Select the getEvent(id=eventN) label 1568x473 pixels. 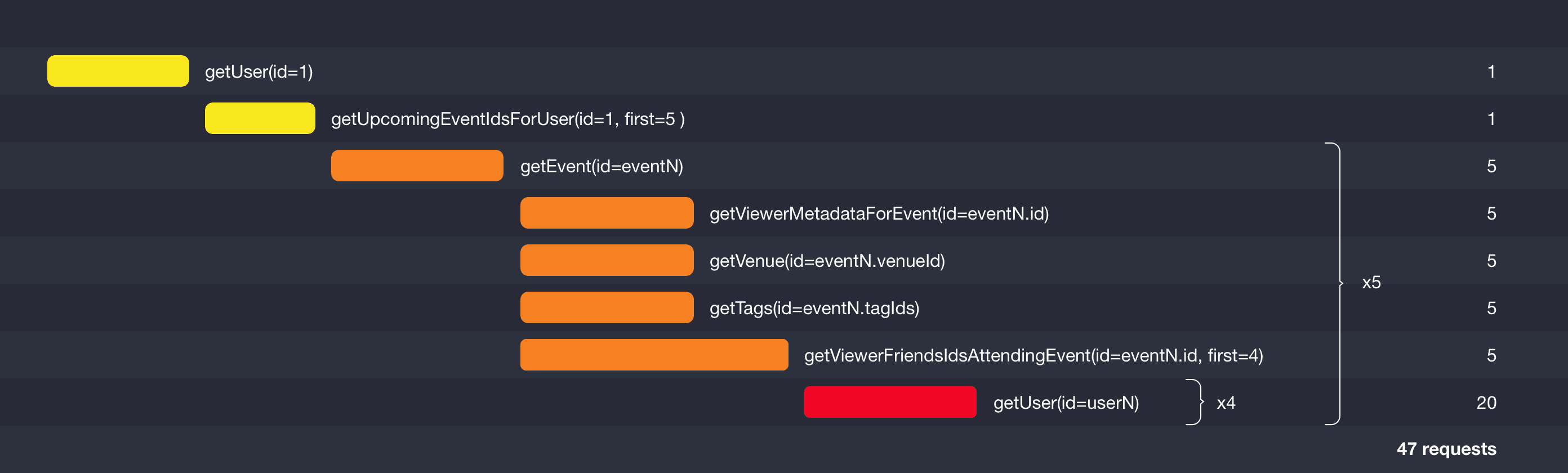click(x=602, y=166)
